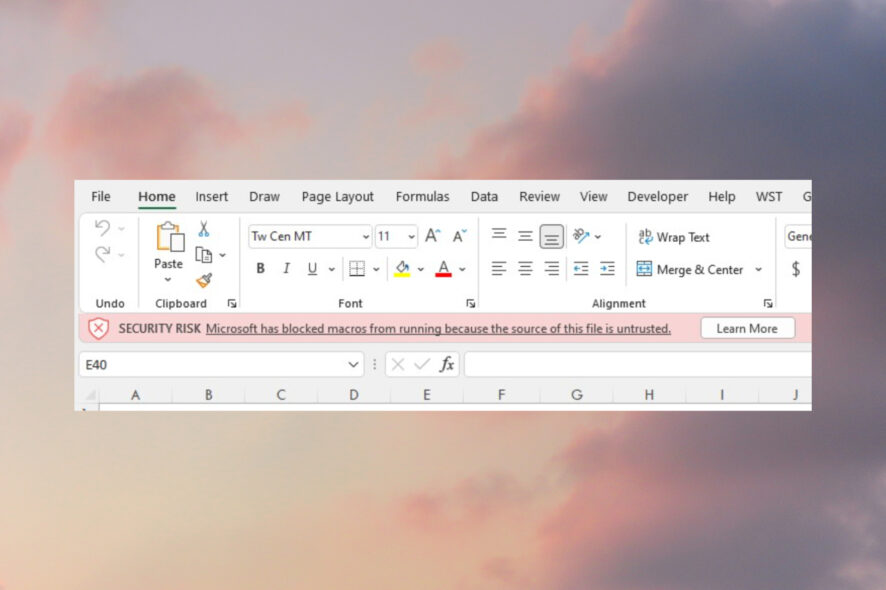Image resolution: width=886 pixels, height=590 pixels.
Task: Click the Center horizontal alignment icon
Action: pyautogui.click(x=525, y=268)
